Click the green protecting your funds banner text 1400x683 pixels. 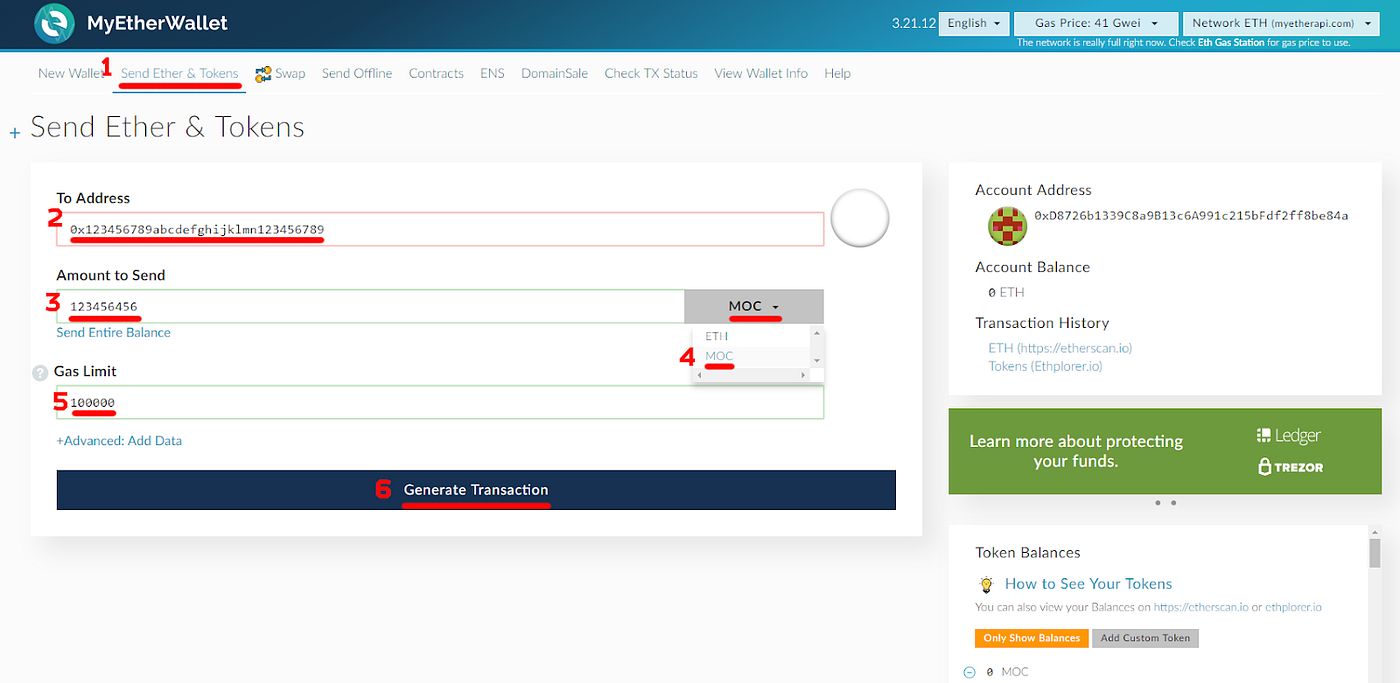coord(1076,451)
